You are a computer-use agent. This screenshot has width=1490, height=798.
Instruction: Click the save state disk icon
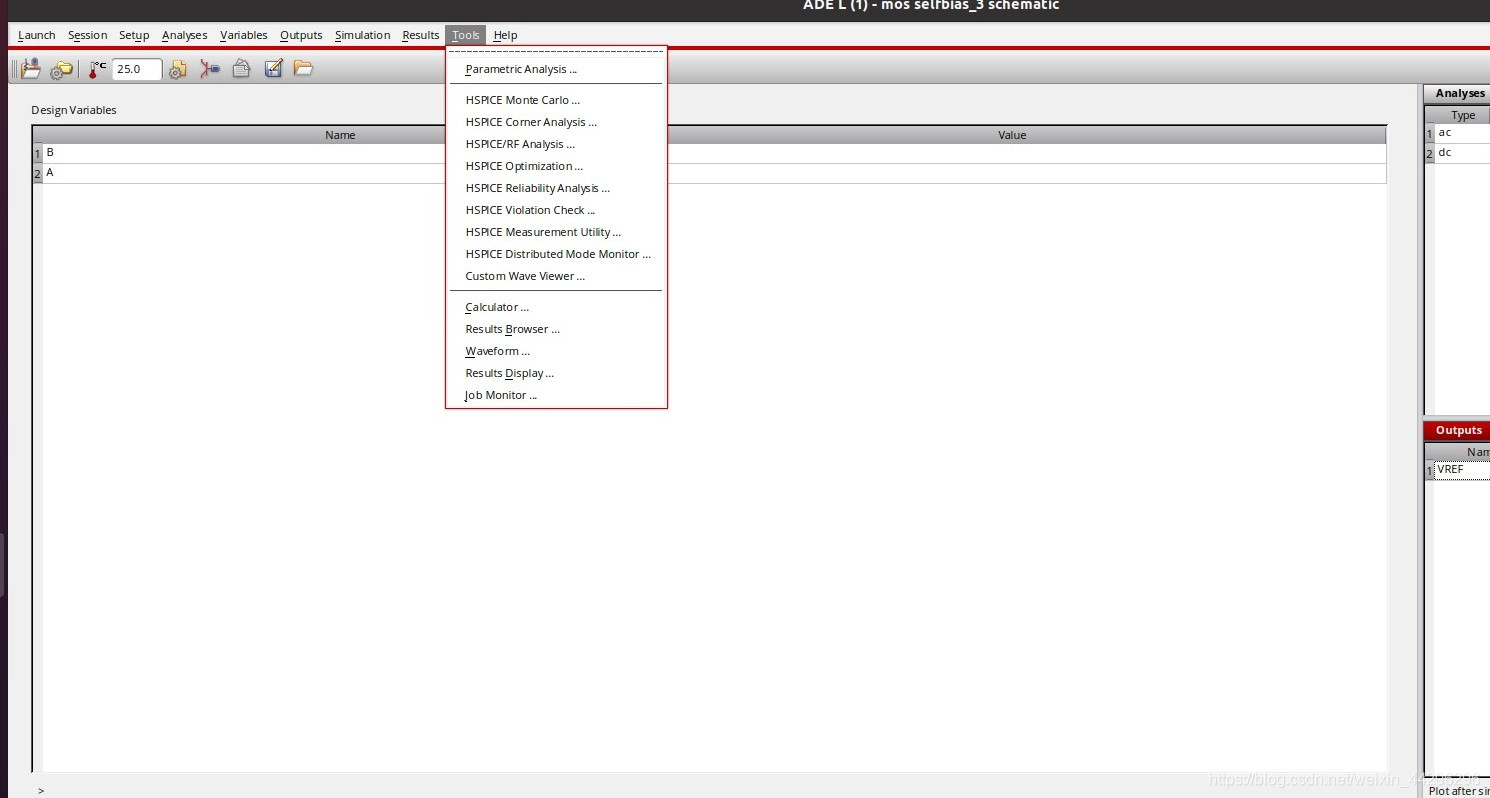pos(273,69)
